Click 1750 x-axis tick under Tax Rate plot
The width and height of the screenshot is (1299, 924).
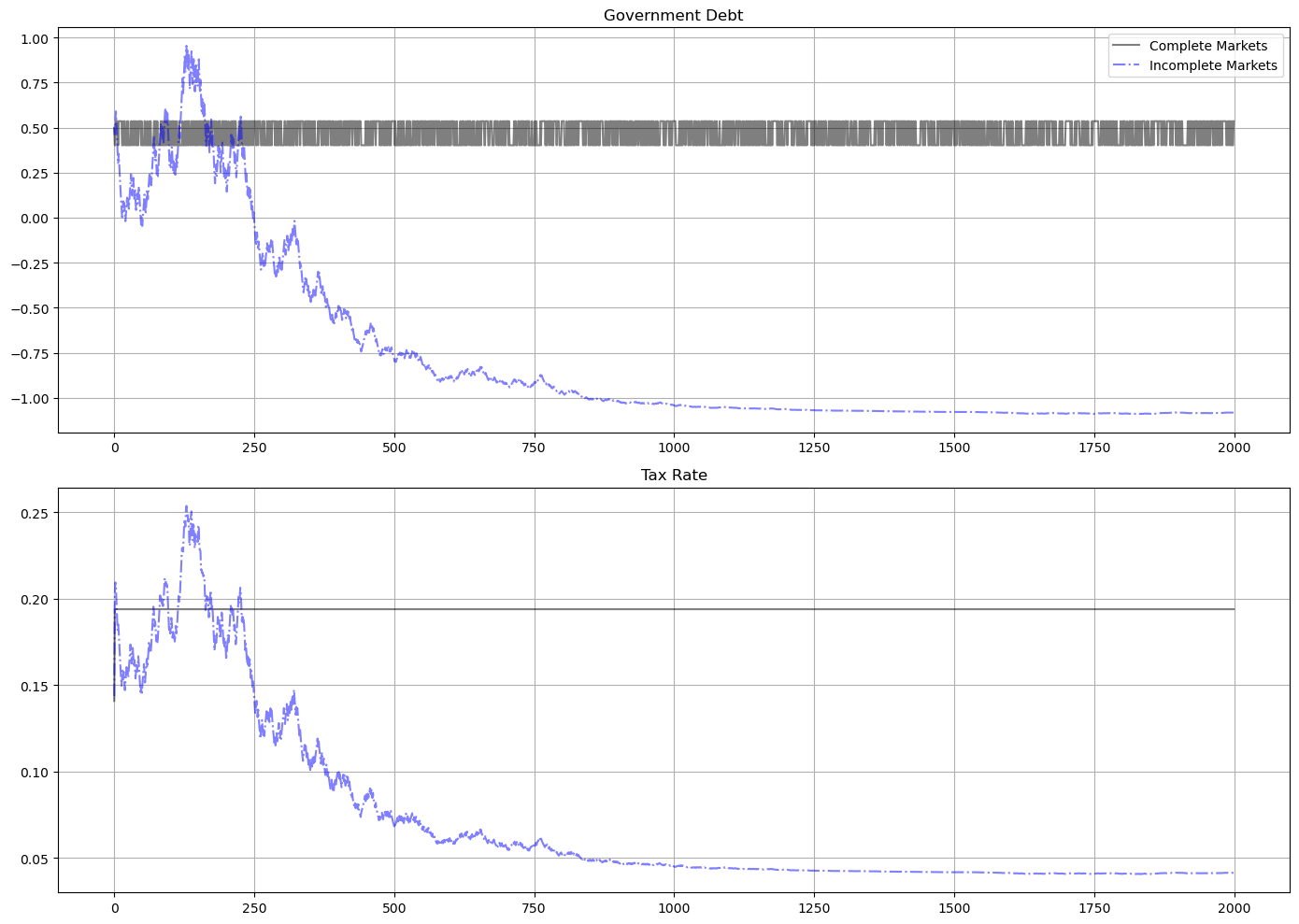tap(1093, 907)
